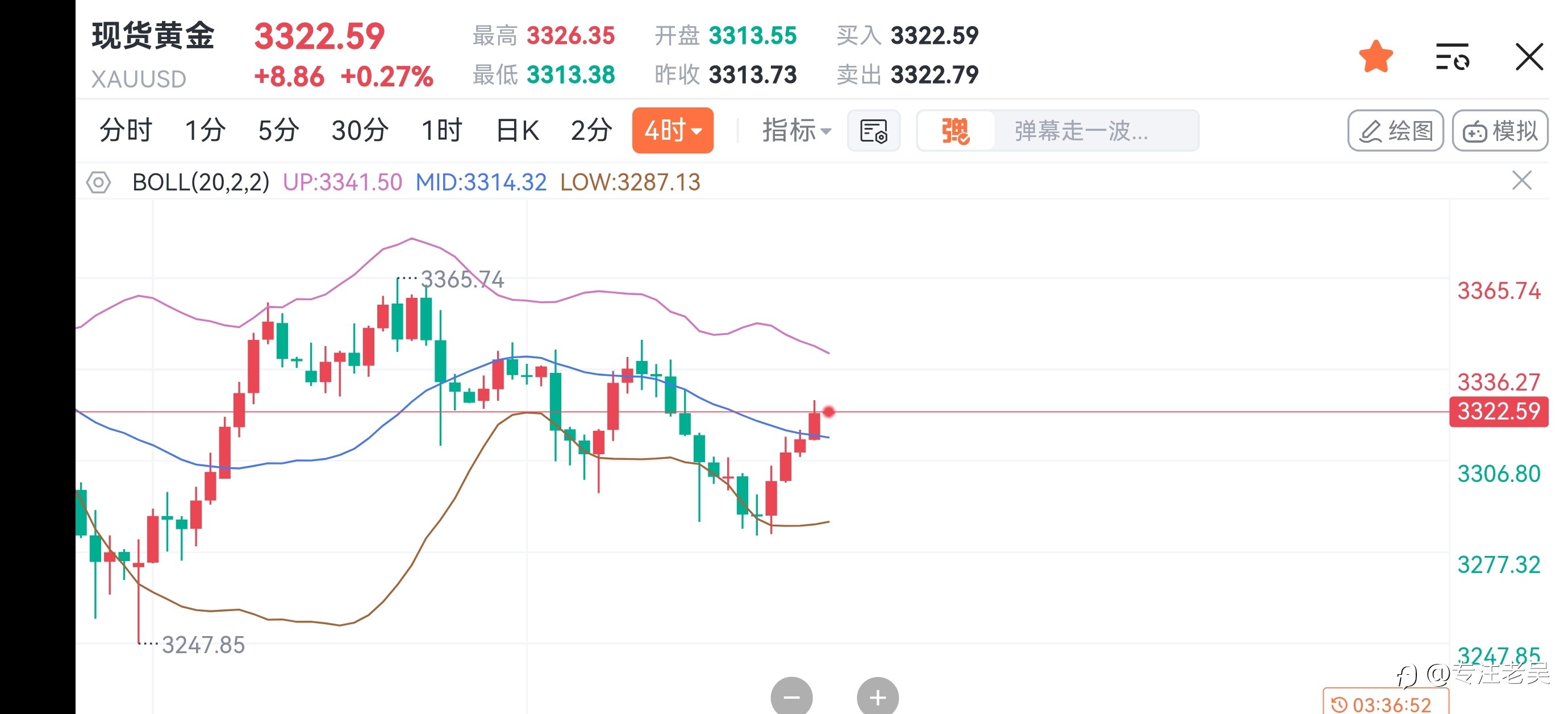The width and height of the screenshot is (1568, 714).
Task: Open the BOLL indicator settings hexagon icon
Action: (99, 181)
